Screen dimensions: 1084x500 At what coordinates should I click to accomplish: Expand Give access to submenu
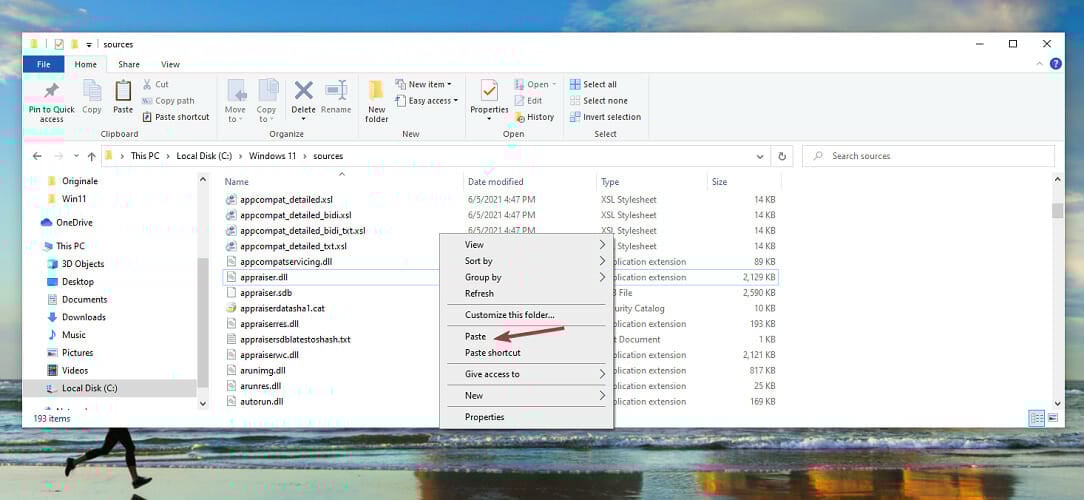pos(527,374)
